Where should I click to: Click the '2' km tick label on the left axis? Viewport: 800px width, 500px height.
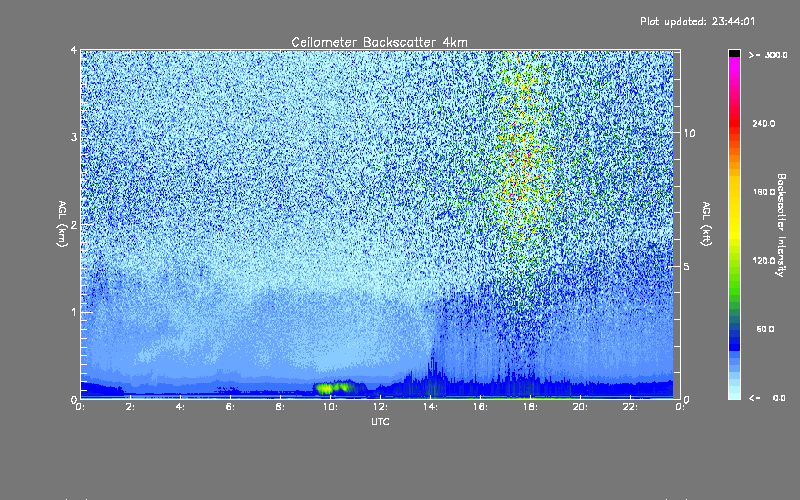click(x=74, y=224)
